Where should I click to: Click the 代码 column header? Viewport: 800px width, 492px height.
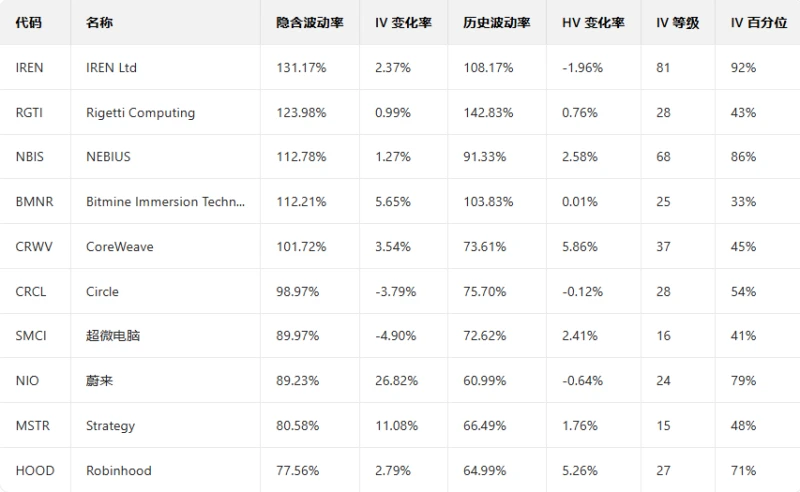coord(29,23)
